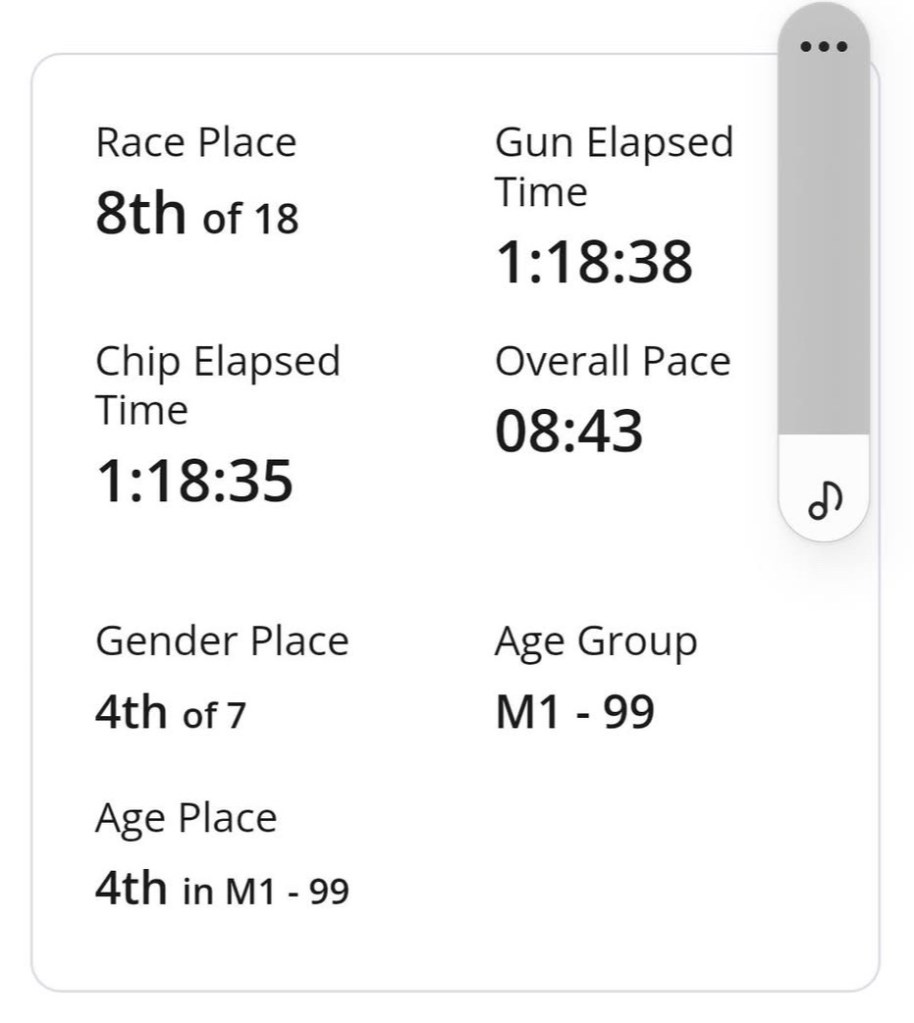This screenshot has height=1023, width=914.
Task: Click the M1 - 99 value under Age Group
Action: click(575, 713)
